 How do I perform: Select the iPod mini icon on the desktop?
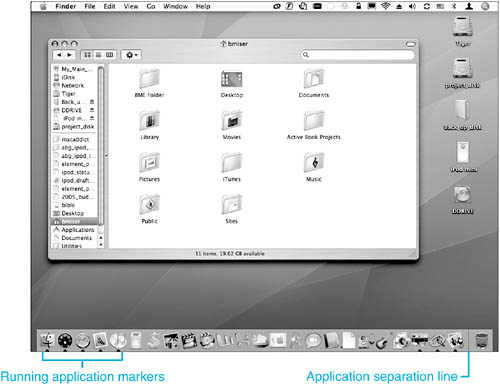tap(463, 152)
